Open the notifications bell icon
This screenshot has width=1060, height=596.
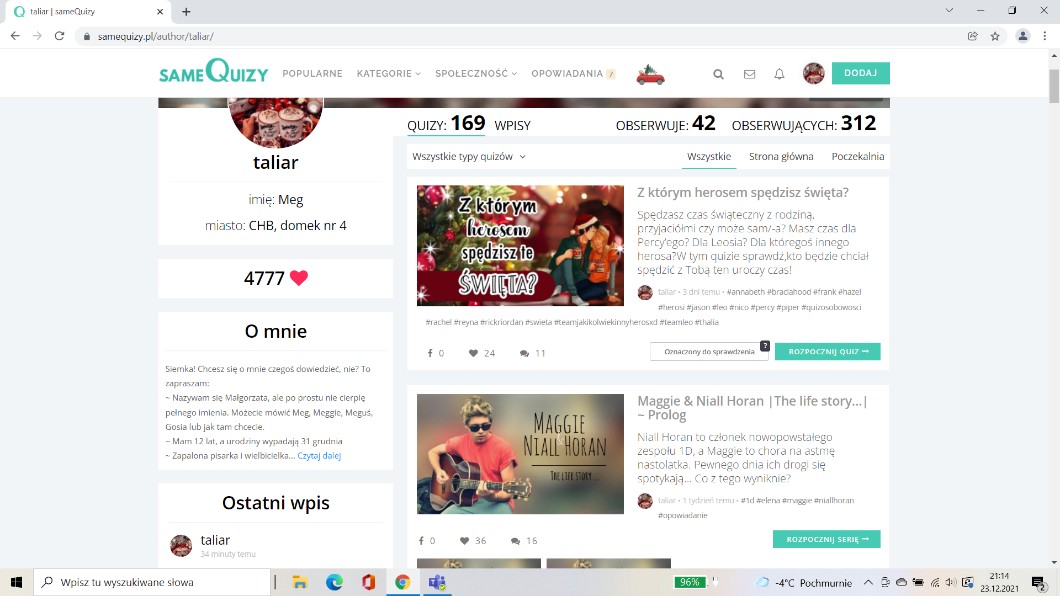tap(779, 74)
